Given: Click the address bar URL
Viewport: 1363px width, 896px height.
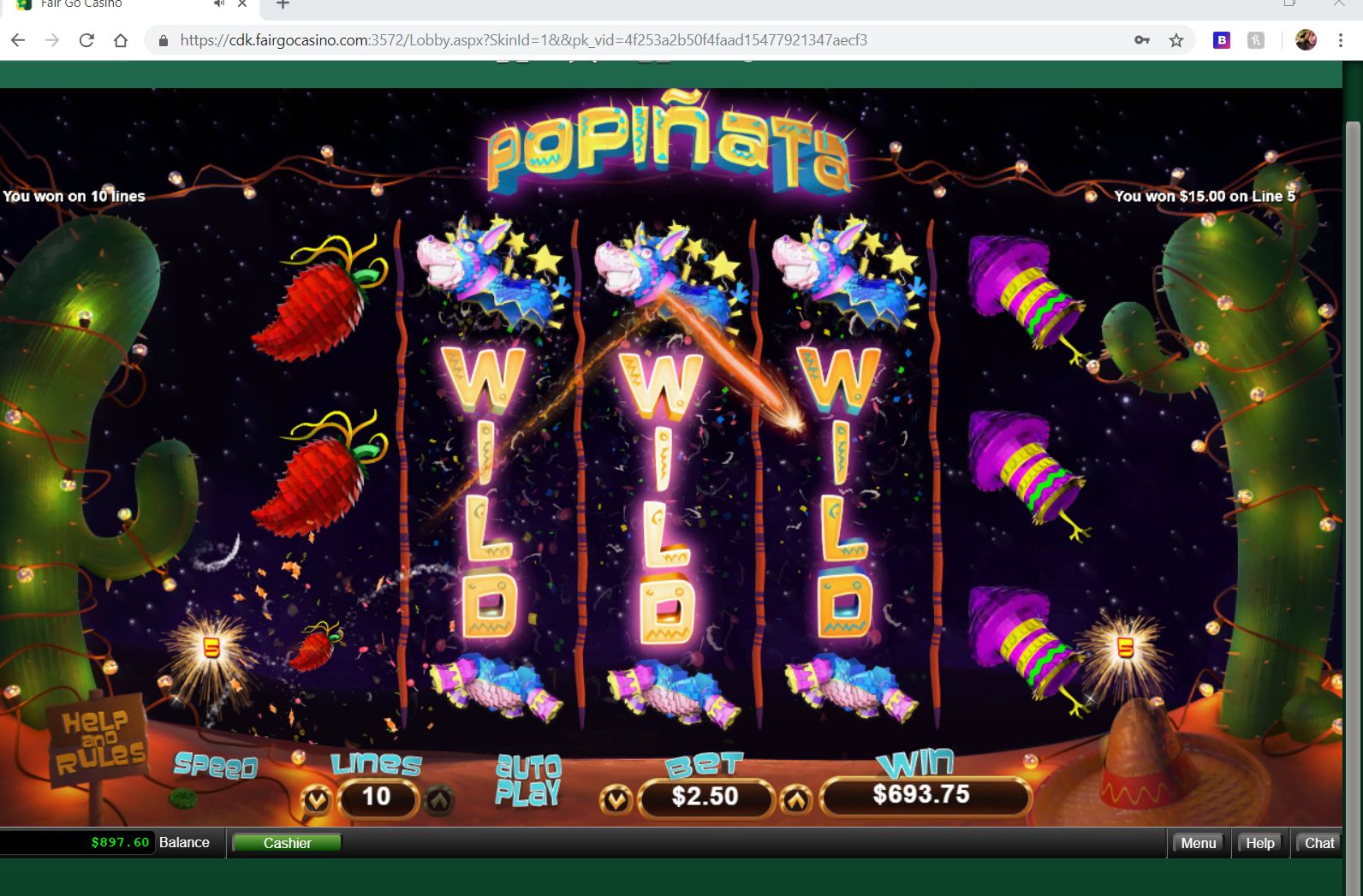Looking at the screenshot, I should point(523,40).
